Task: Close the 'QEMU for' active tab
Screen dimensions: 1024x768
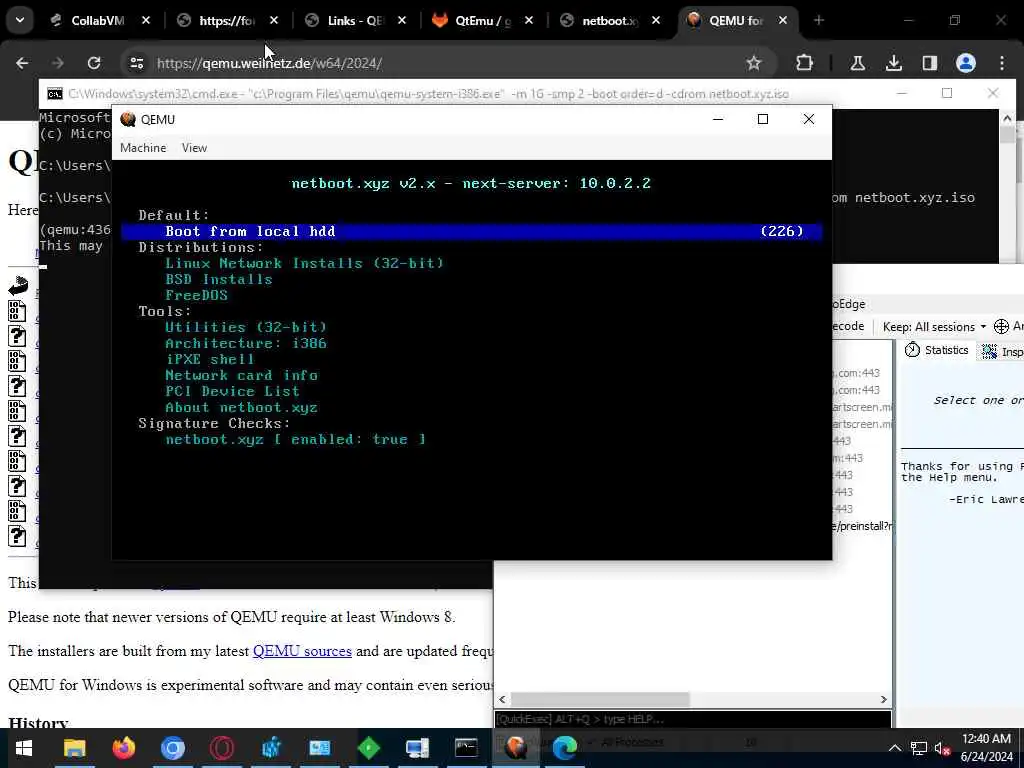Action: pyautogui.click(x=783, y=21)
